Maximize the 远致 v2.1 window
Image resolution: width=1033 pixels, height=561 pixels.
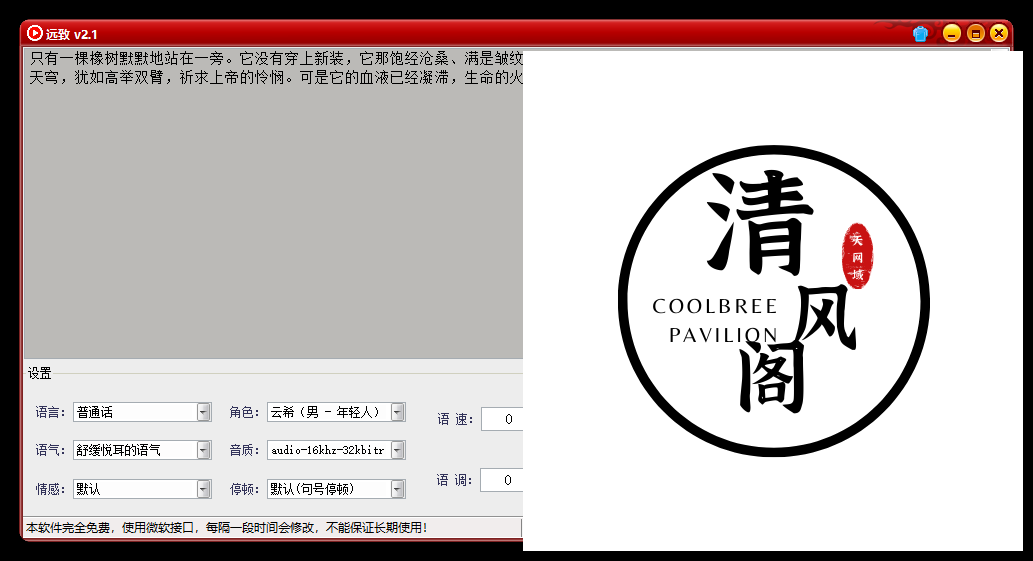[x=976, y=33]
